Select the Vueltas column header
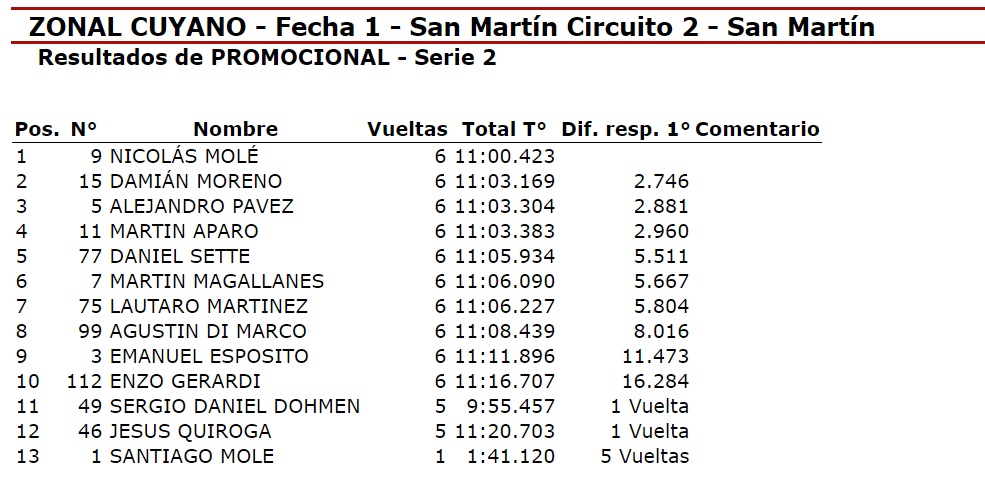 (407, 129)
